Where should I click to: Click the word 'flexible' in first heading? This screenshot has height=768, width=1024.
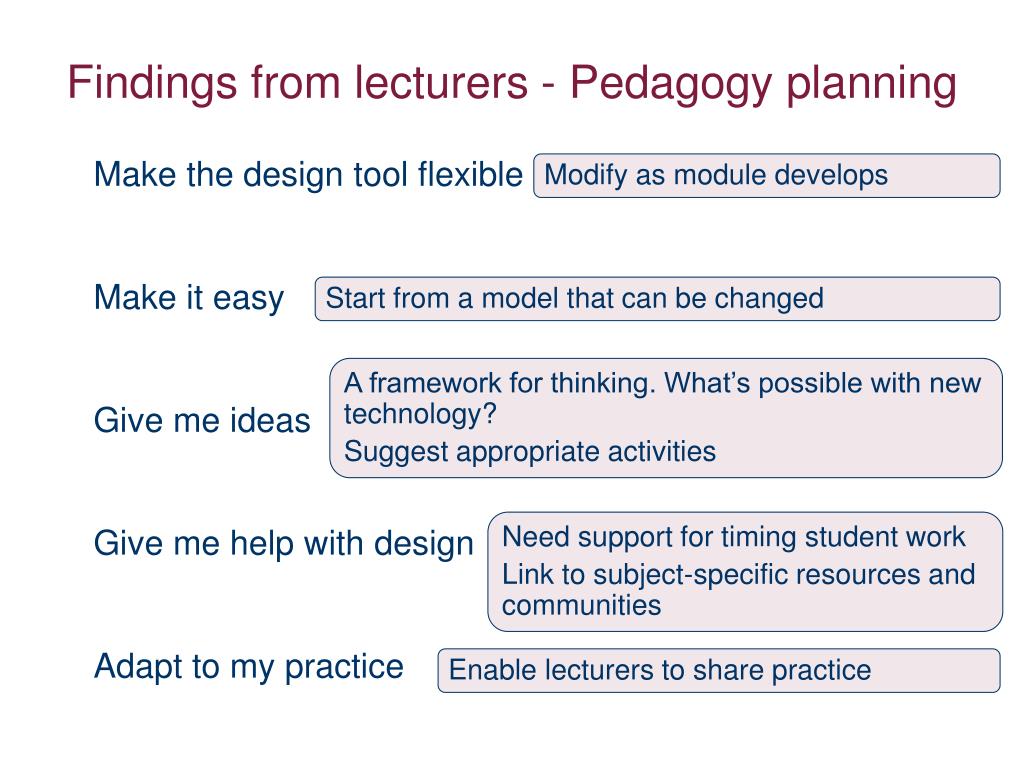470,175
